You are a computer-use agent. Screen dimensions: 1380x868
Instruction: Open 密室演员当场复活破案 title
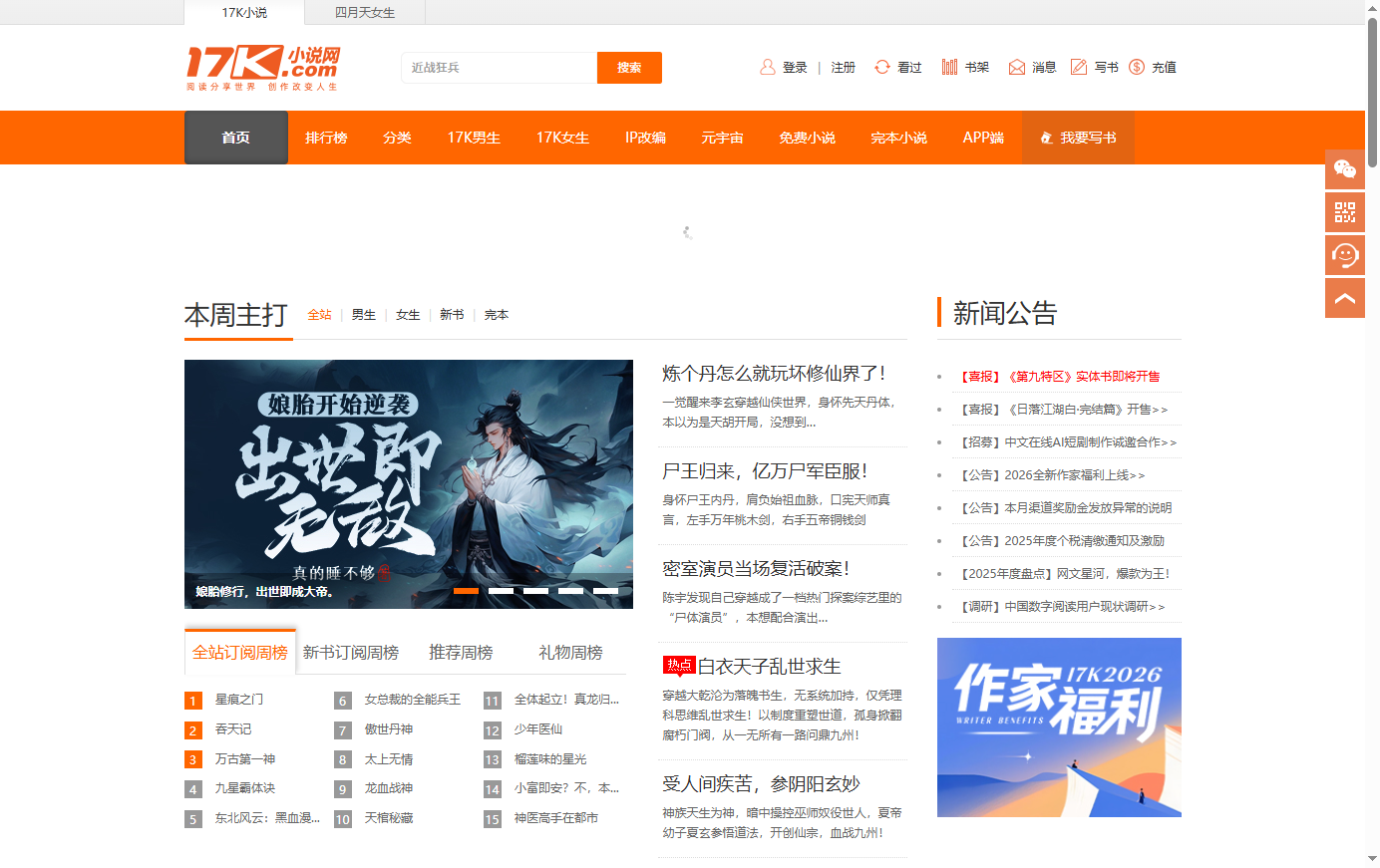756,569
